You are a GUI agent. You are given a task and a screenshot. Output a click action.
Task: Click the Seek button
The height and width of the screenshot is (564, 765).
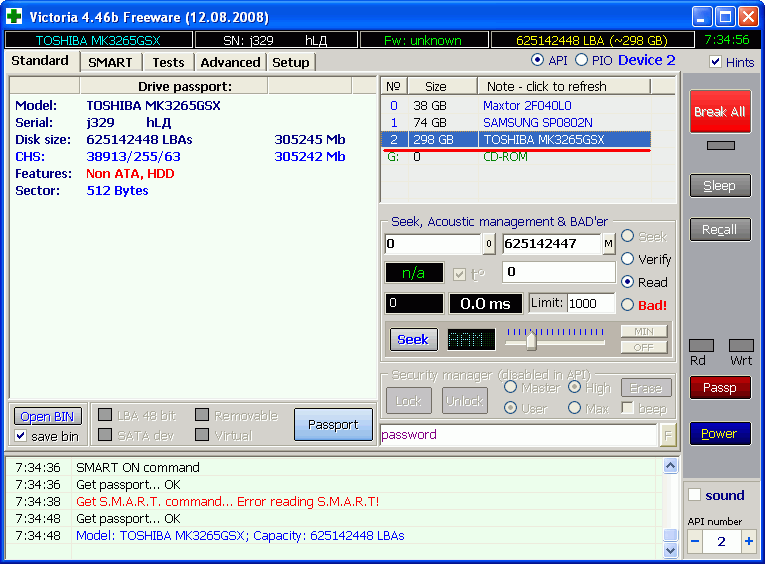[x=413, y=339]
